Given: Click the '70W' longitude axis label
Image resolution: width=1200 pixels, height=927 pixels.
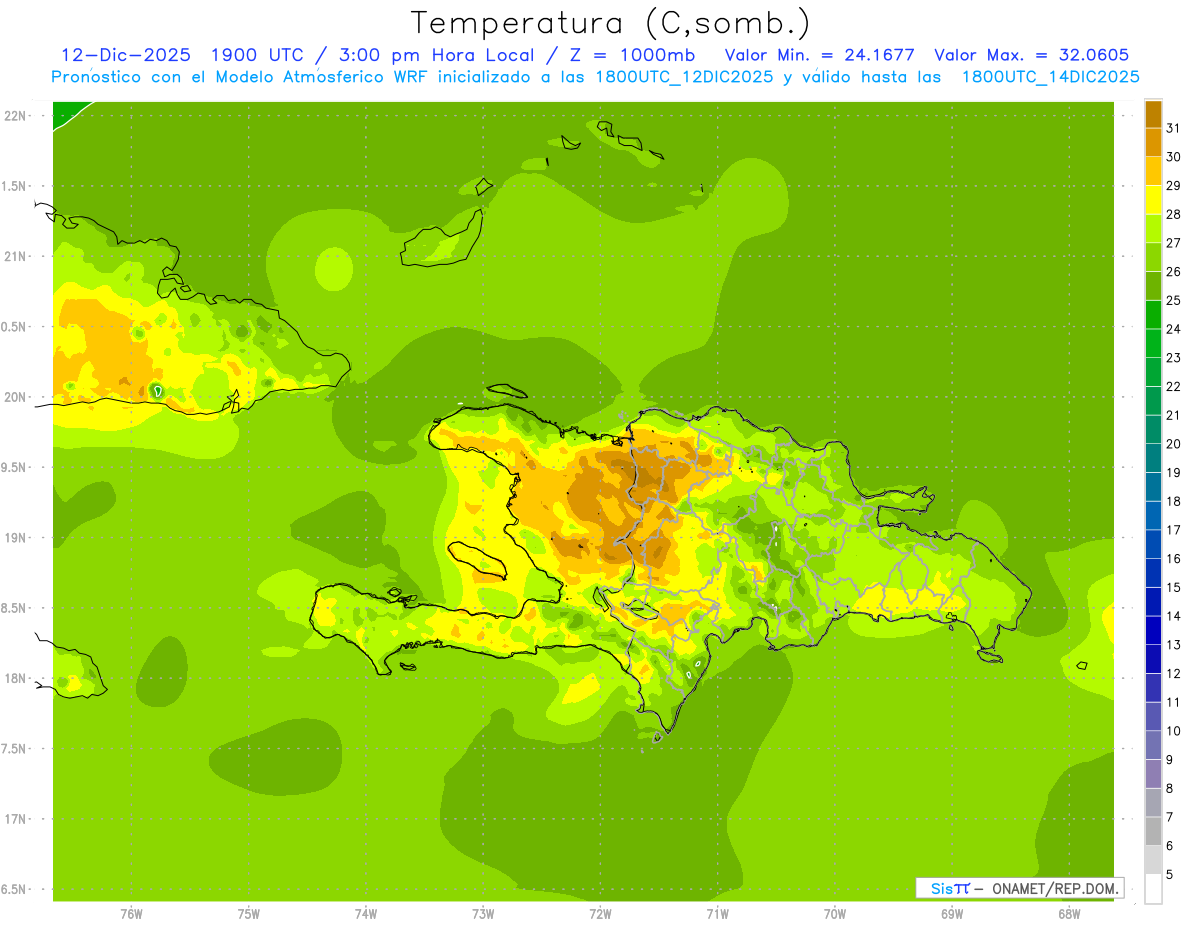Looking at the screenshot, I should click(835, 913).
